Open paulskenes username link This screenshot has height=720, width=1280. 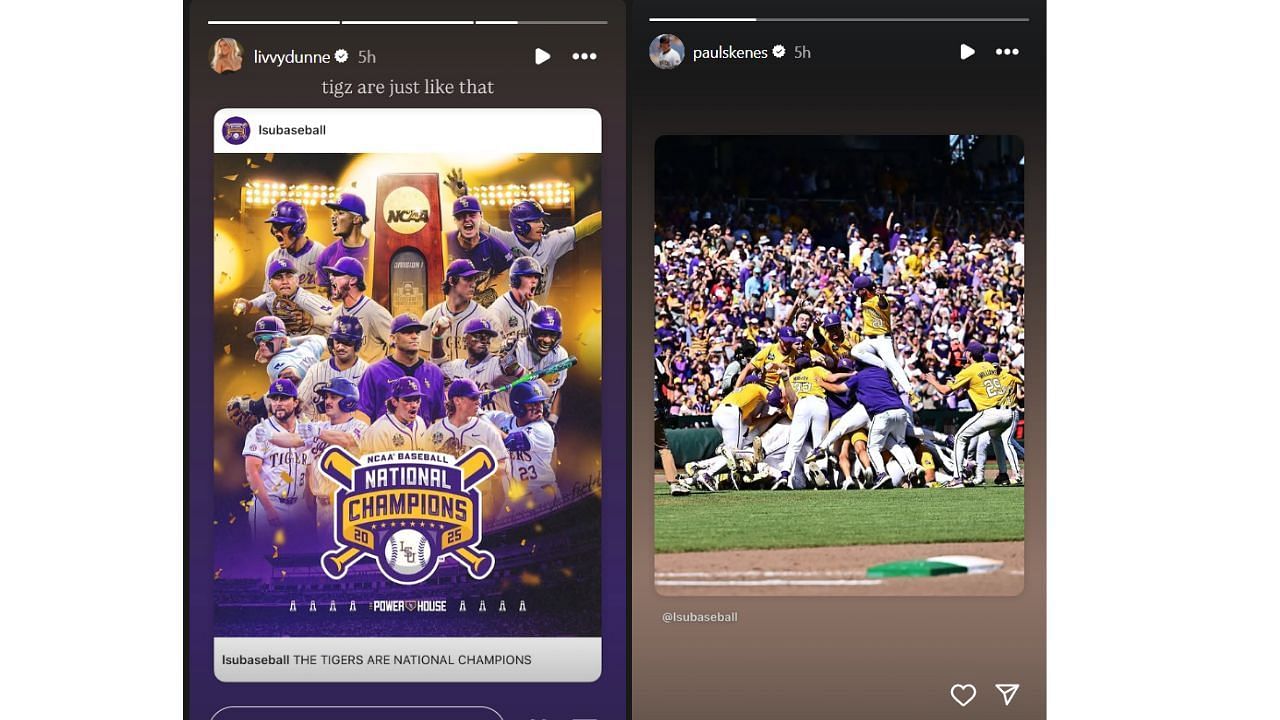[730, 52]
